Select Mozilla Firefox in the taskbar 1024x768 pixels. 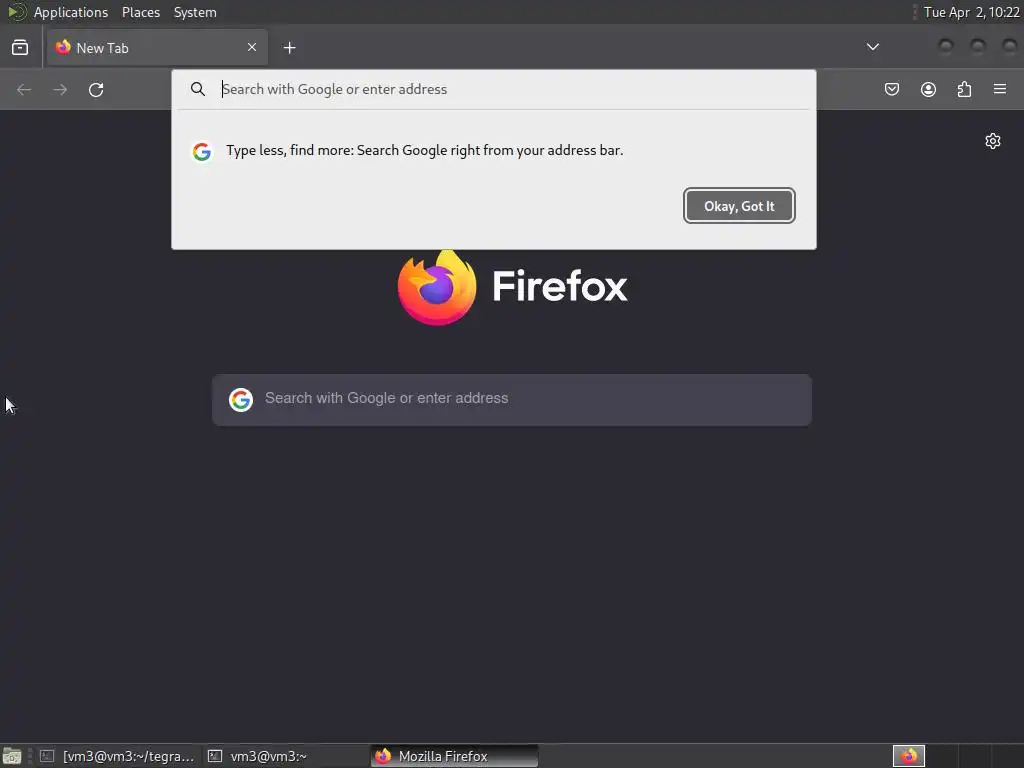click(x=455, y=756)
